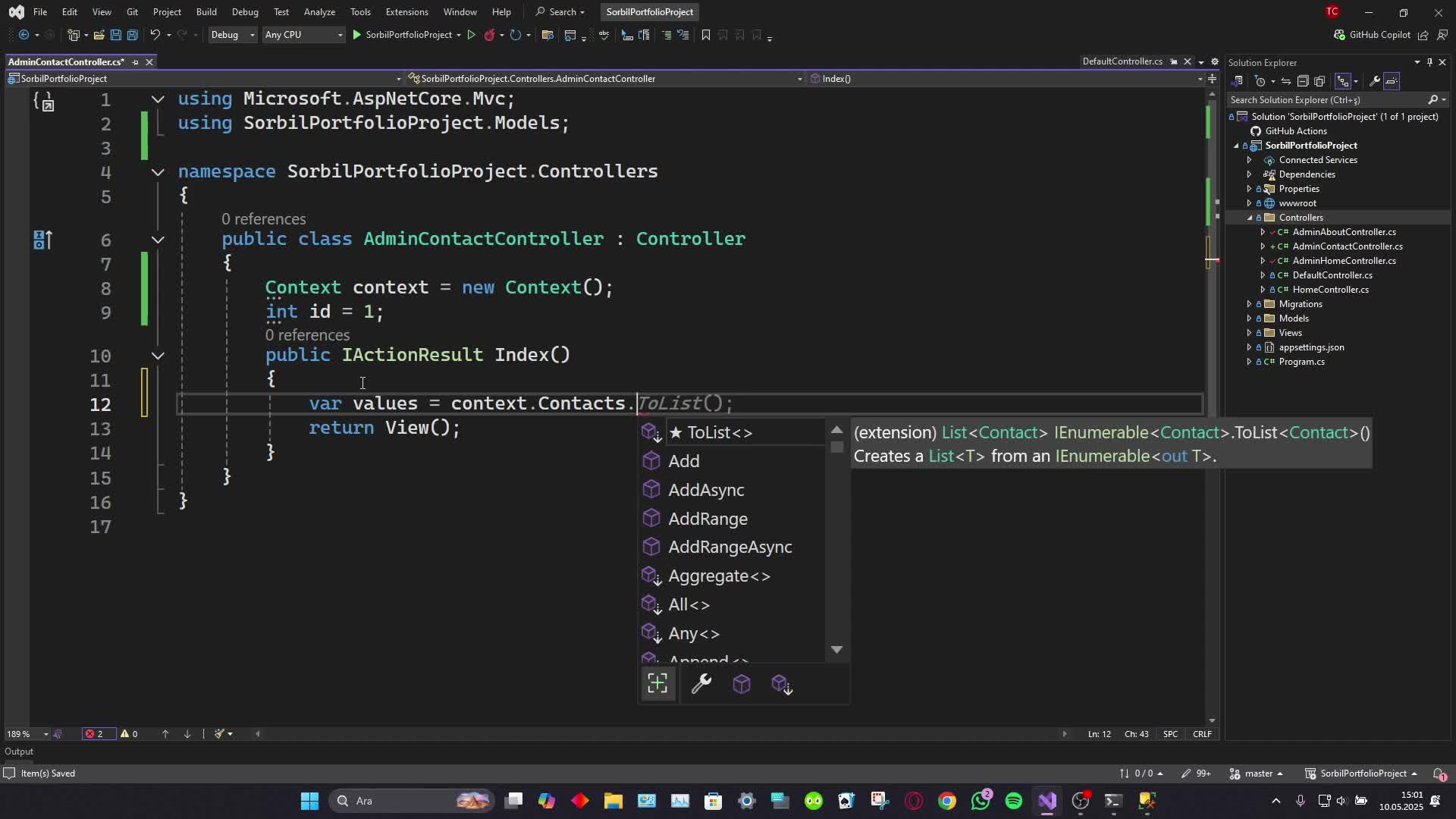Open the Index() member navigation dropdown
This screenshot has height=819, width=1456.
1005,79
